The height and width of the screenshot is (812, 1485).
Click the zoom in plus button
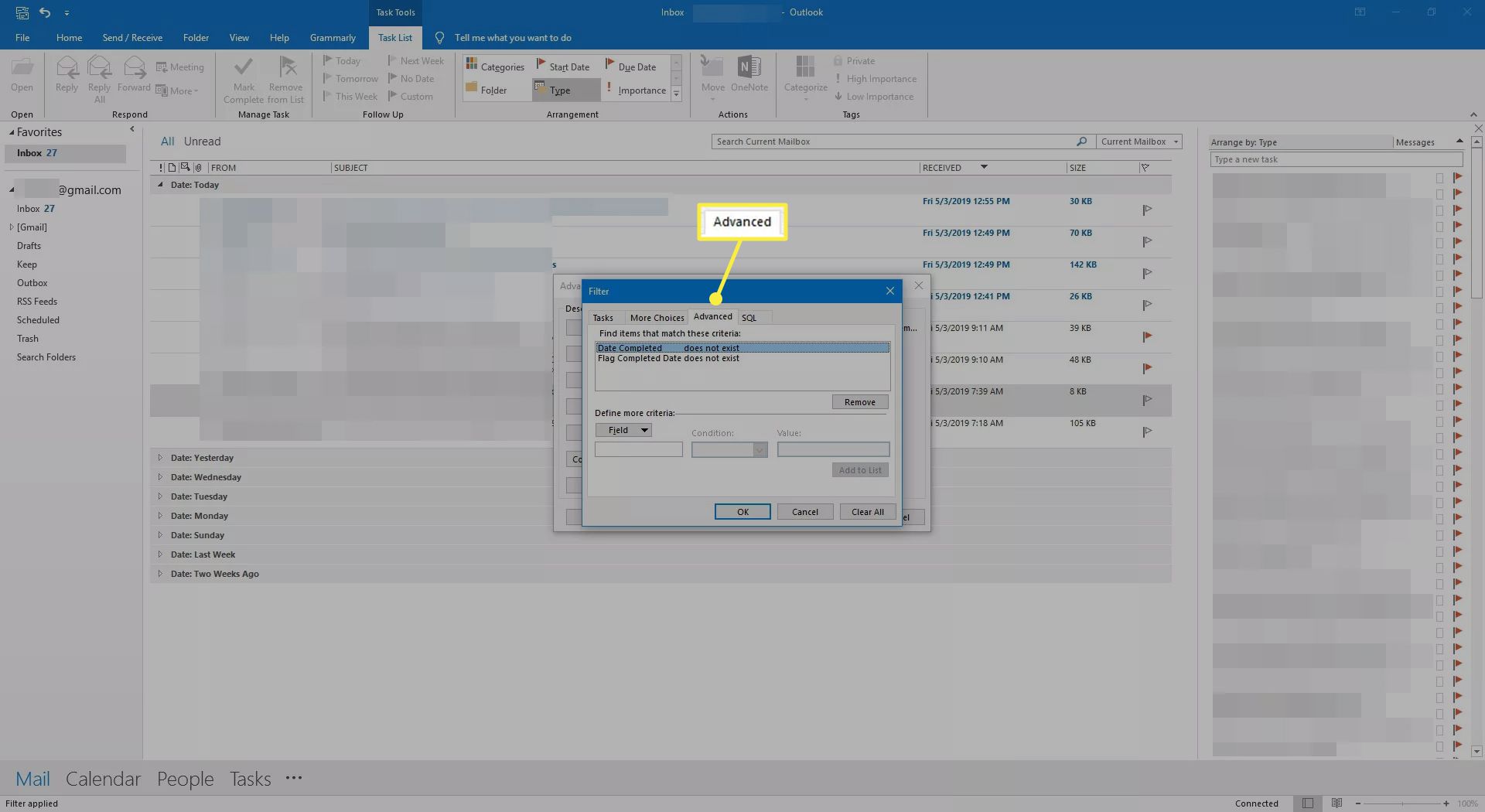pyautogui.click(x=1446, y=803)
